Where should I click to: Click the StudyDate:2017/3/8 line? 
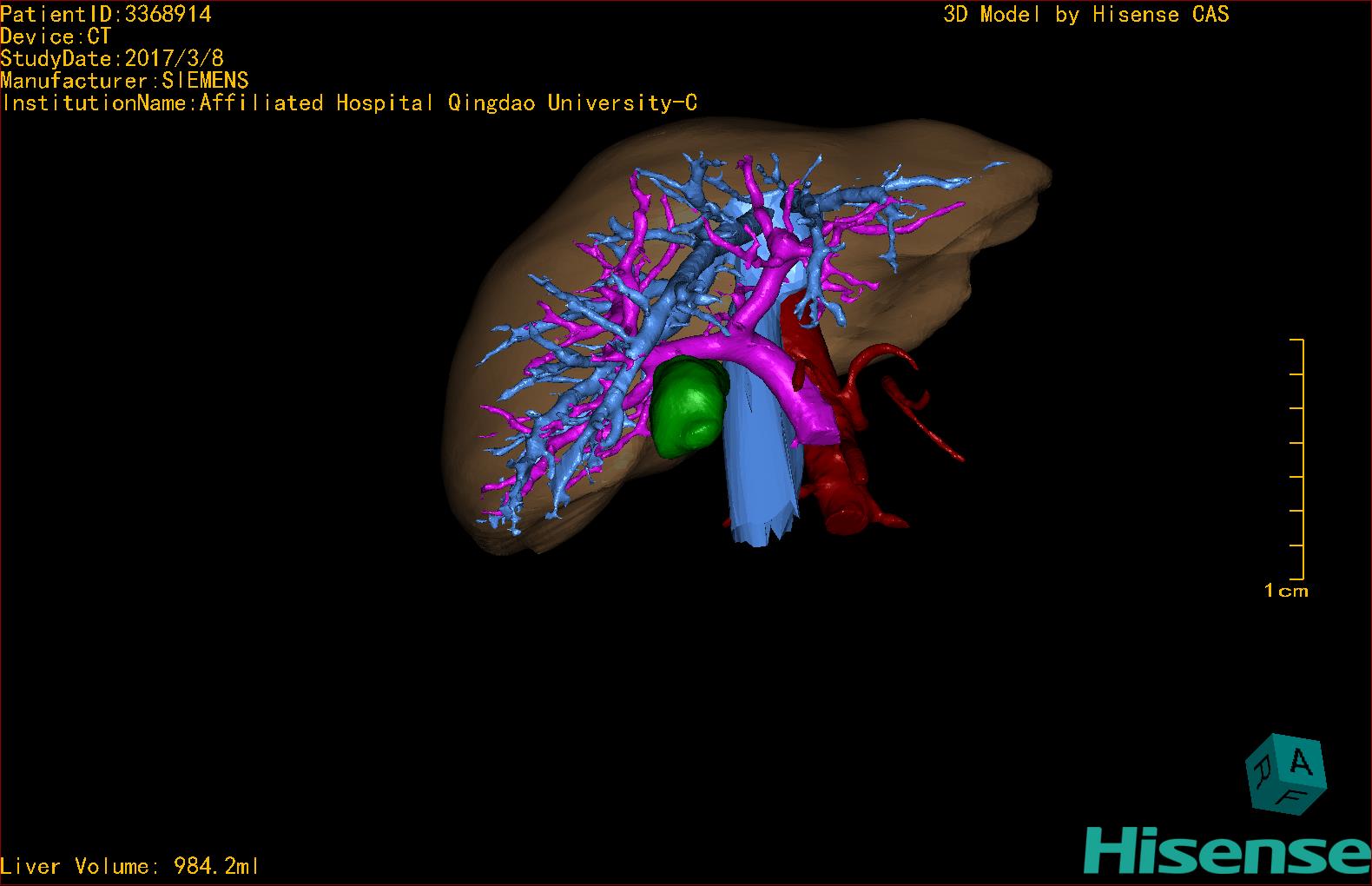coord(112,58)
